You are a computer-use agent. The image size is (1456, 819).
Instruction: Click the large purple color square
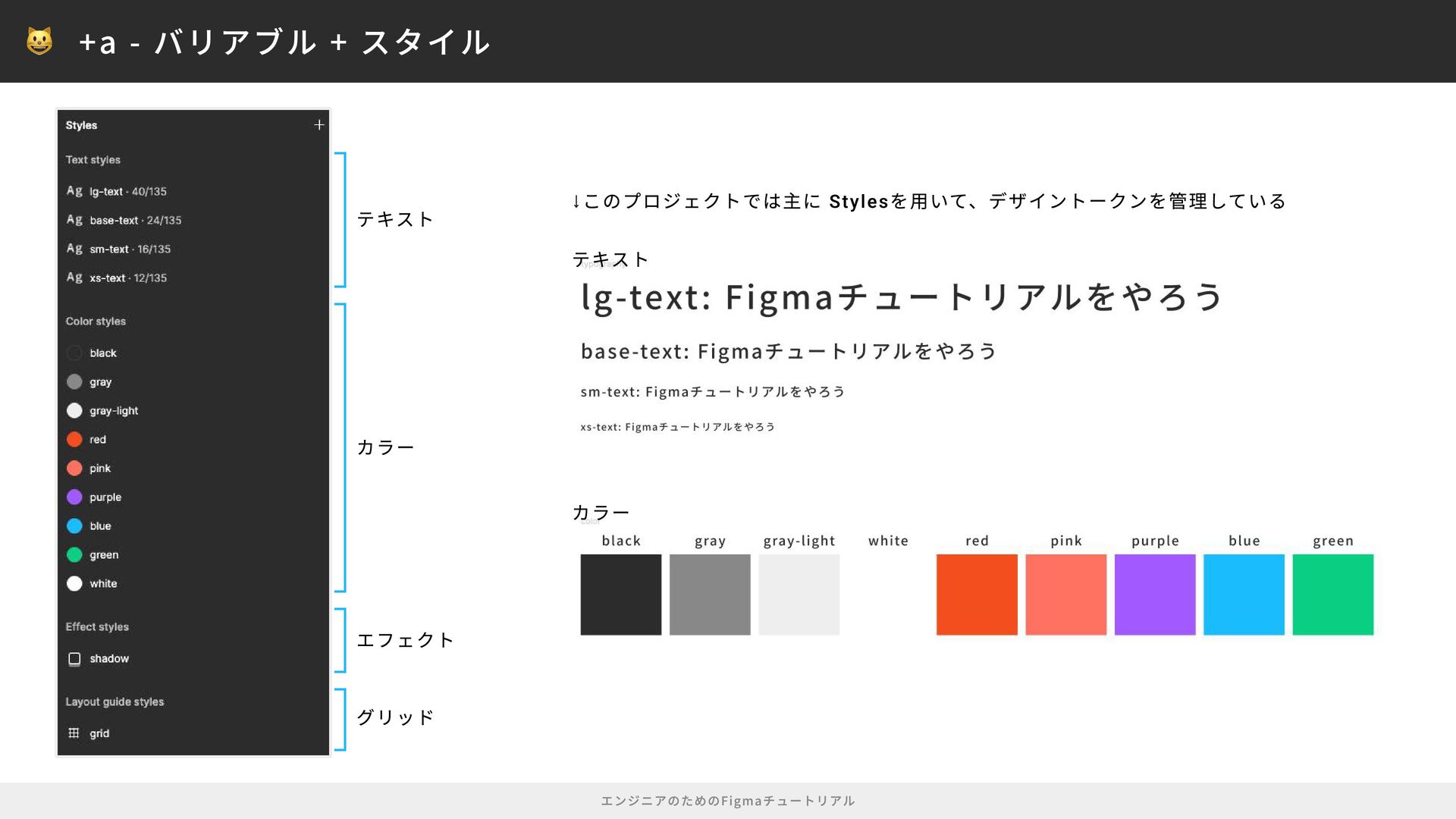[1155, 595]
